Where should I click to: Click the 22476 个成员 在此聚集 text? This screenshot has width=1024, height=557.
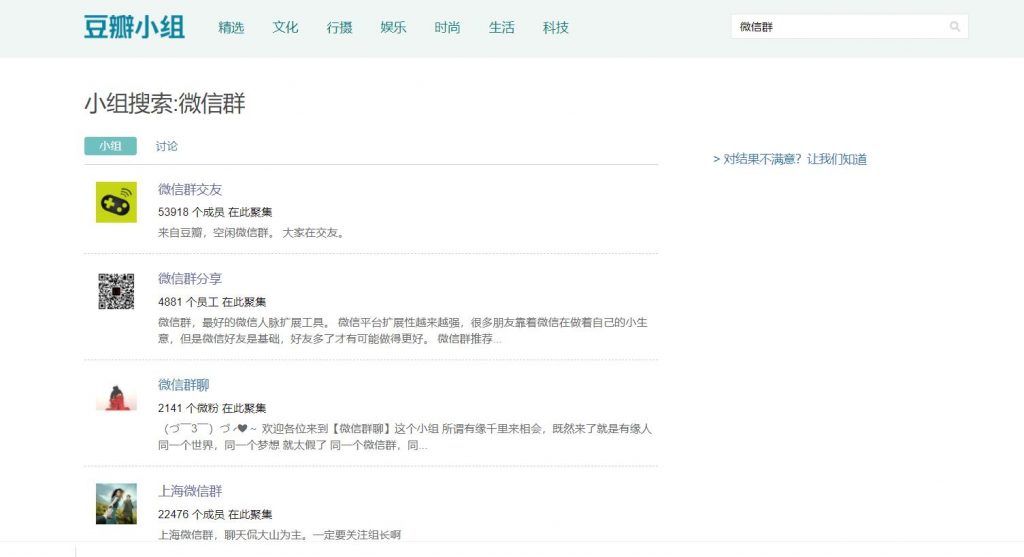[x=215, y=515]
